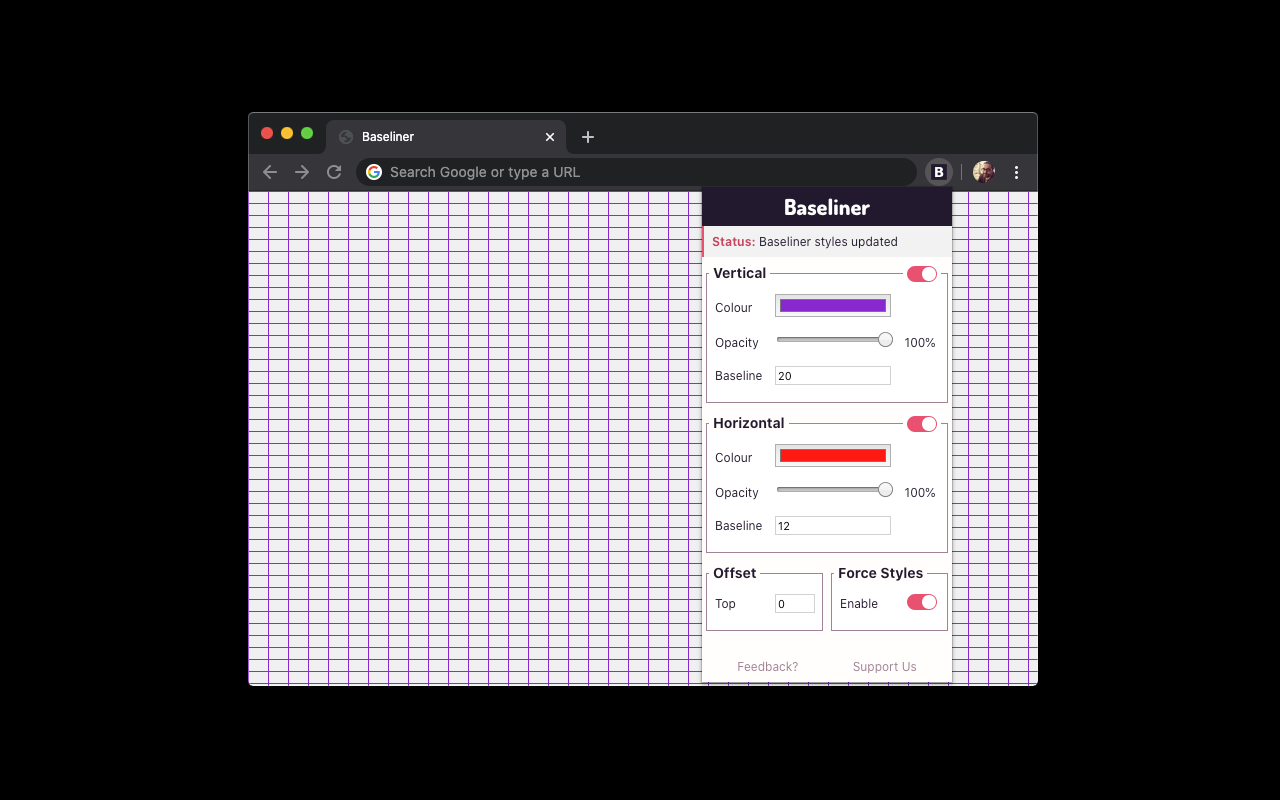The width and height of the screenshot is (1280, 800).
Task: Click the Horizontal opacity slider handle
Action: [x=885, y=490]
